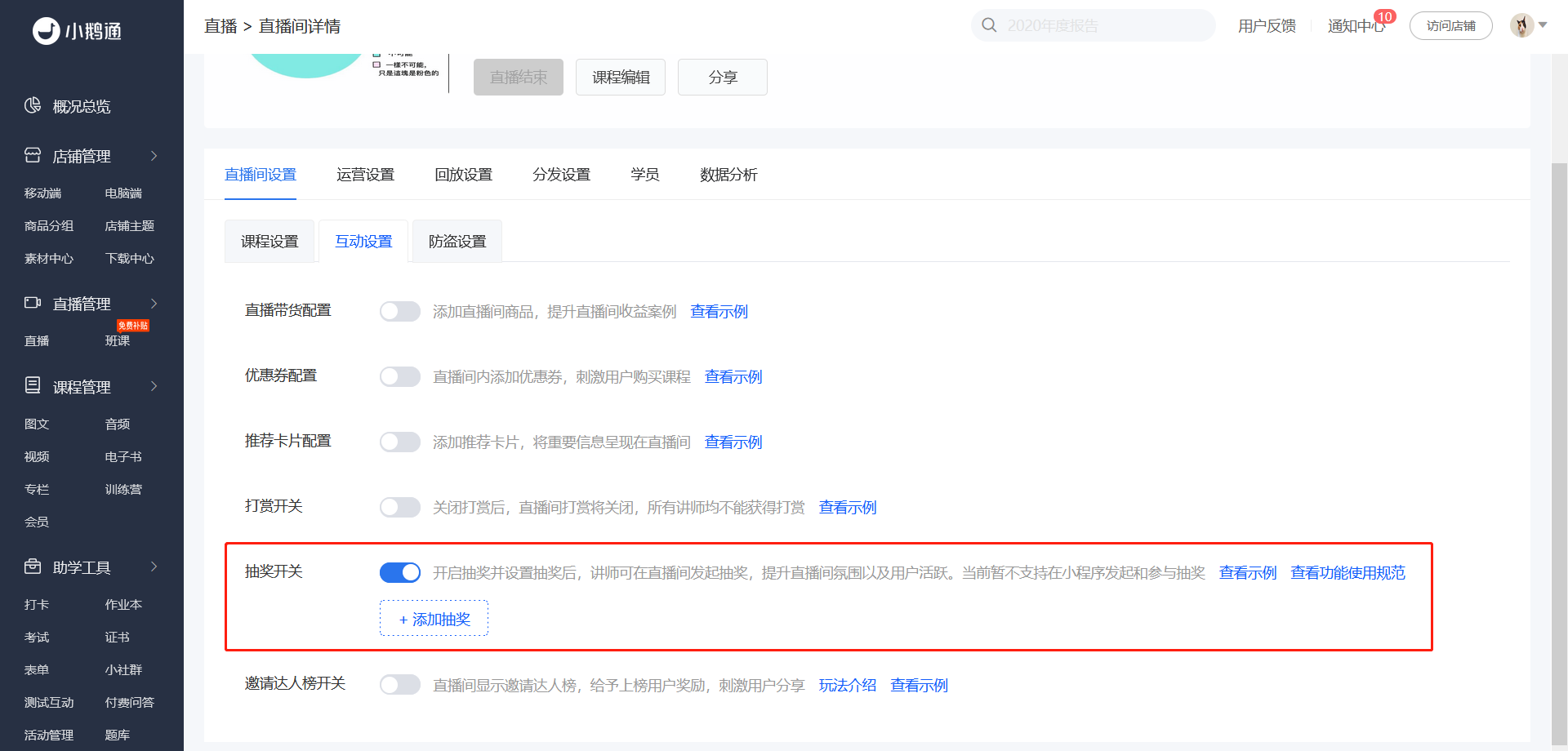Switch to the 分发设置 tab
Screen dimensions: 1568x751
[561, 175]
